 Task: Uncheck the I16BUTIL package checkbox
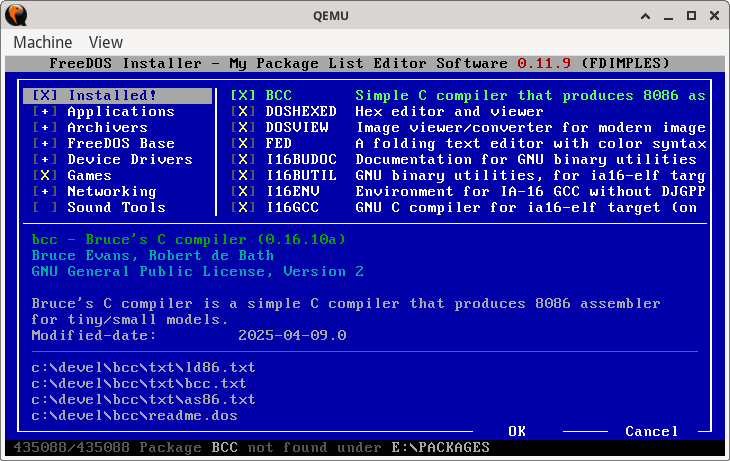click(243, 176)
